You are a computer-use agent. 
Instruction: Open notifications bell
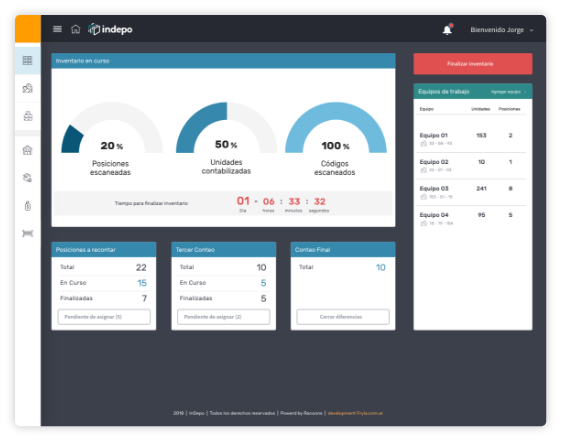point(447,29)
